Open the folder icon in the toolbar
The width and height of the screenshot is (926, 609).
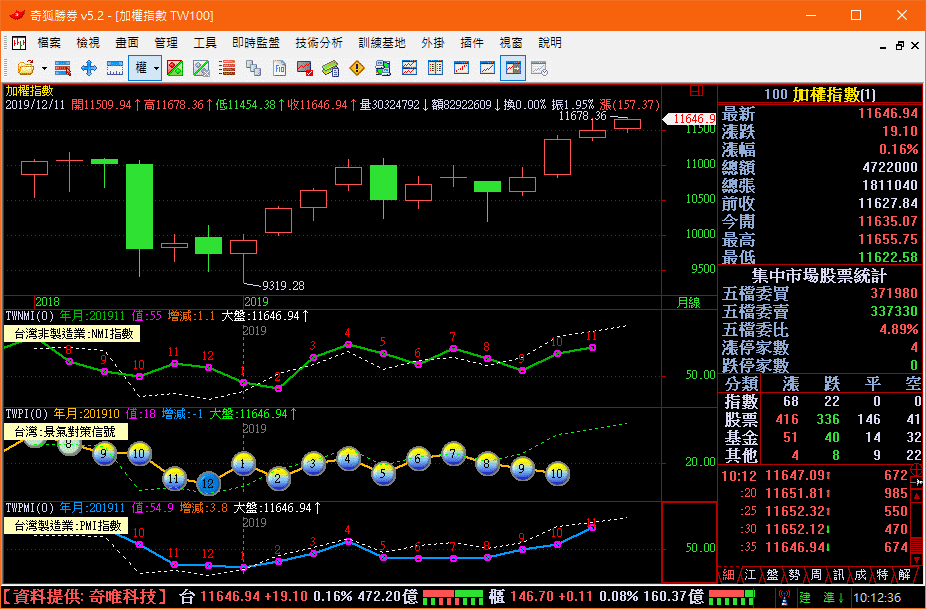click(25, 69)
